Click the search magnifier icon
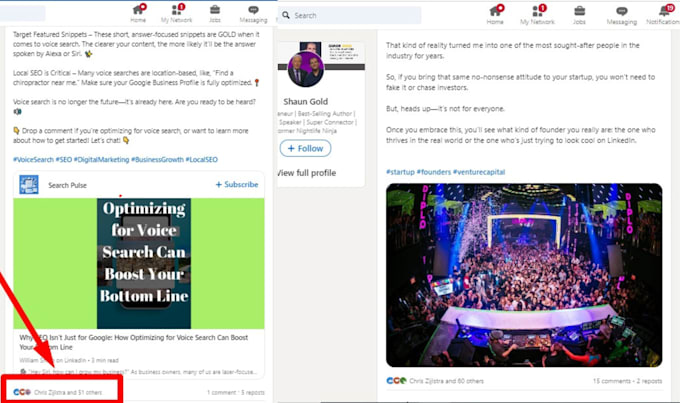The image size is (680, 403). (286, 15)
